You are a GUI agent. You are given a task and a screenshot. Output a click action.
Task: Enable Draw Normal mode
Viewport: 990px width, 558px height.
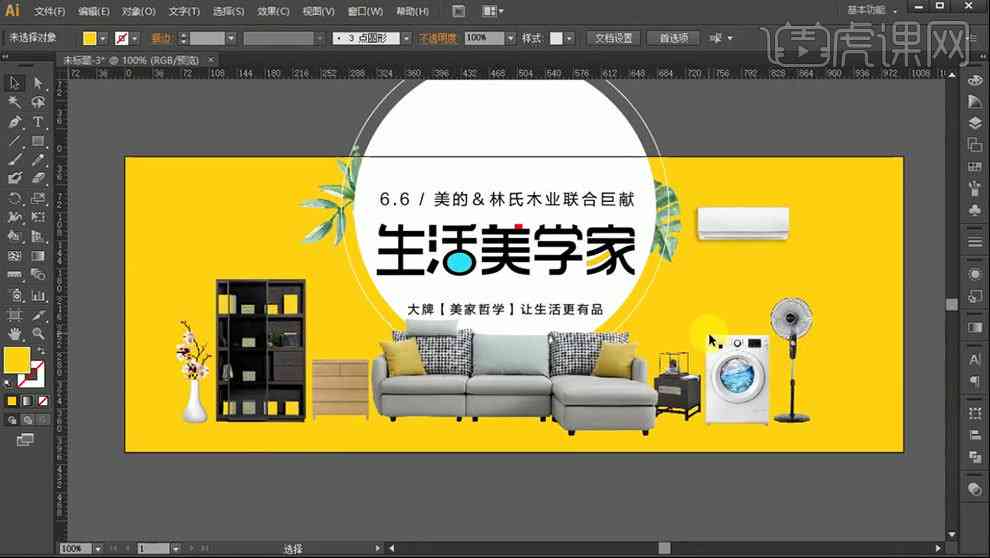(x=12, y=420)
